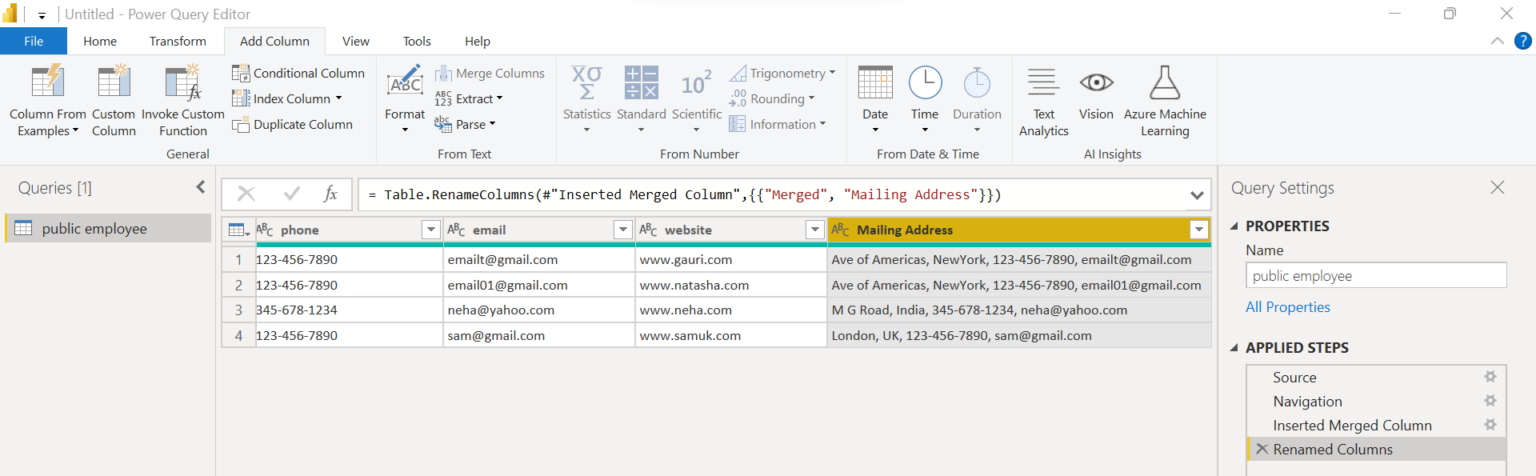Image resolution: width=1536 pixels, height=476 pixels.
Task: Open the All Properties link
Action: coord(1288,307)
